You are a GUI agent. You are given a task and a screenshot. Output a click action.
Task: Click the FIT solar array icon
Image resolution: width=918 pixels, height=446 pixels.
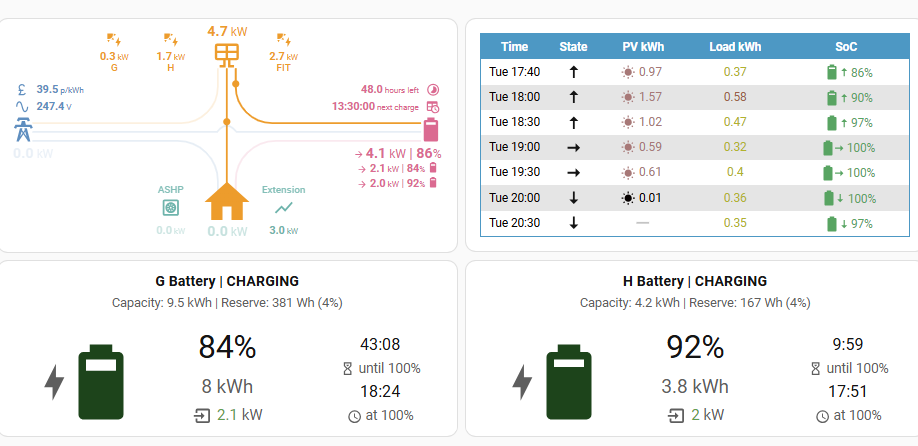tap(284, 41)
